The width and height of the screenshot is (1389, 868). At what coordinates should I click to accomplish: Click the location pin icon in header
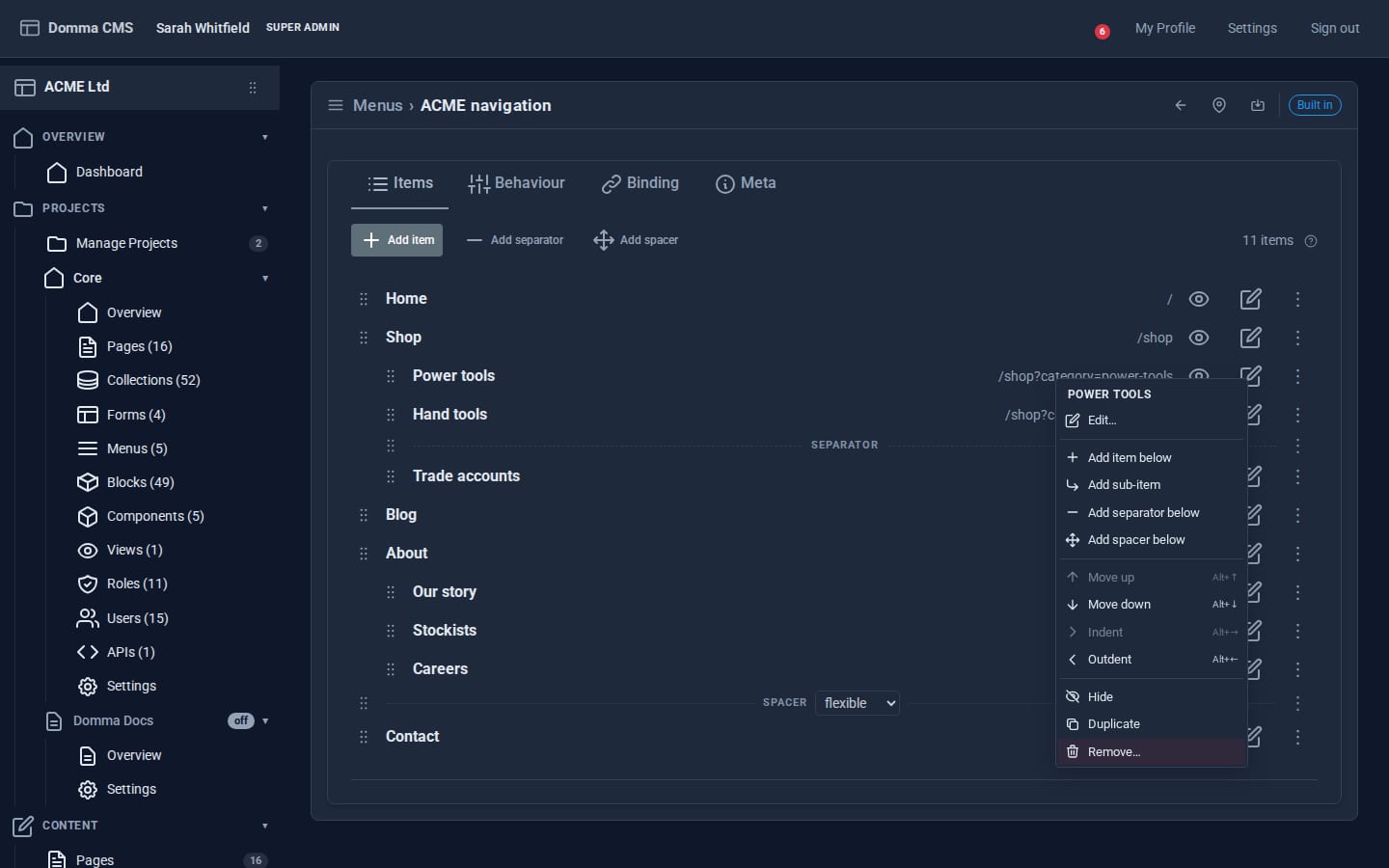pyautogui.click(x=1219, y=105)
